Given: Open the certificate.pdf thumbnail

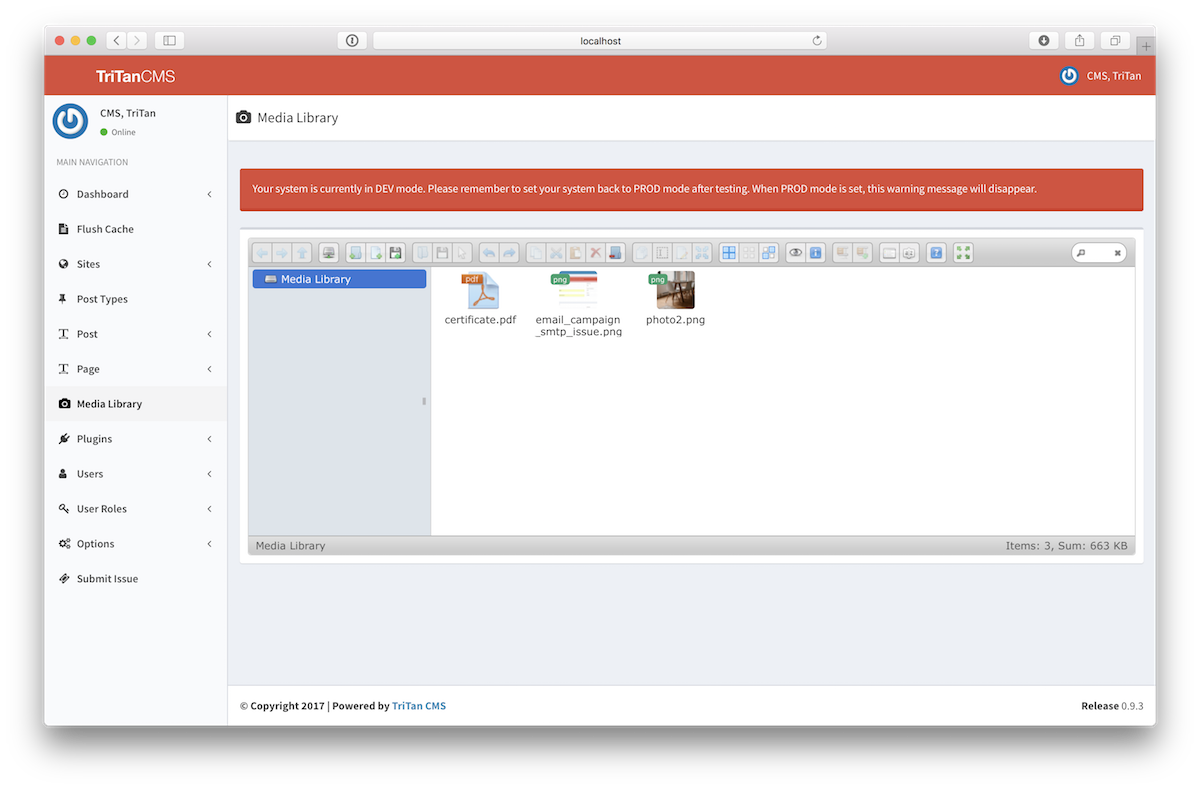Looking at the screenshot, I should coord(480,290).
